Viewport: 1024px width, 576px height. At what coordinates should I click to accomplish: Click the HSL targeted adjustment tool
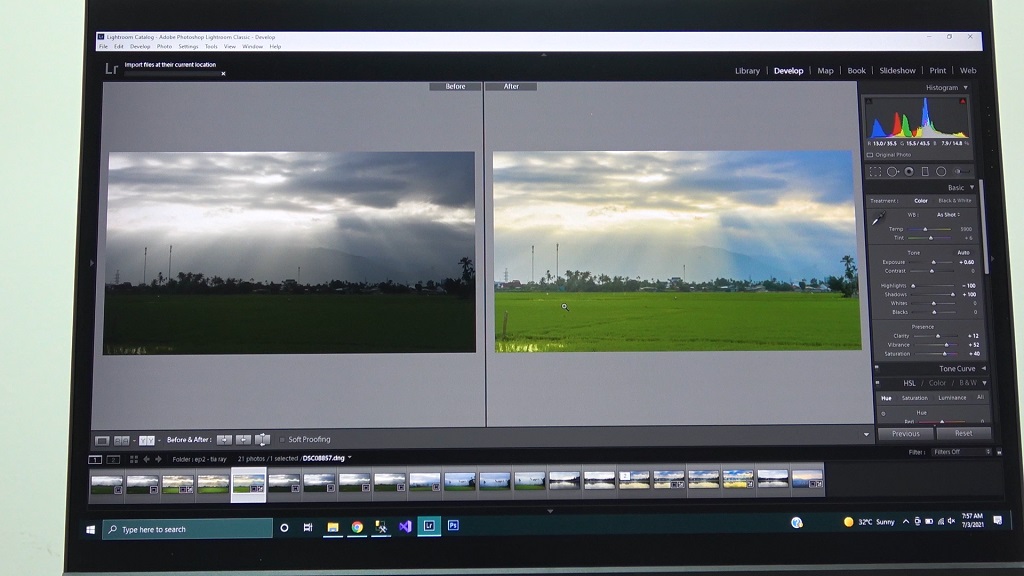[884, 413]
